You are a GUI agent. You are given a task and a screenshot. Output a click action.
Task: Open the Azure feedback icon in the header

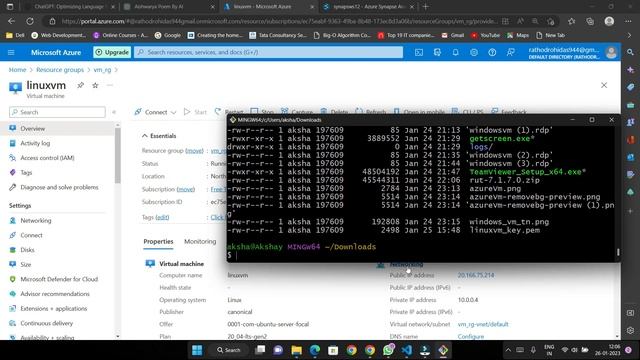tap(511, 52)
